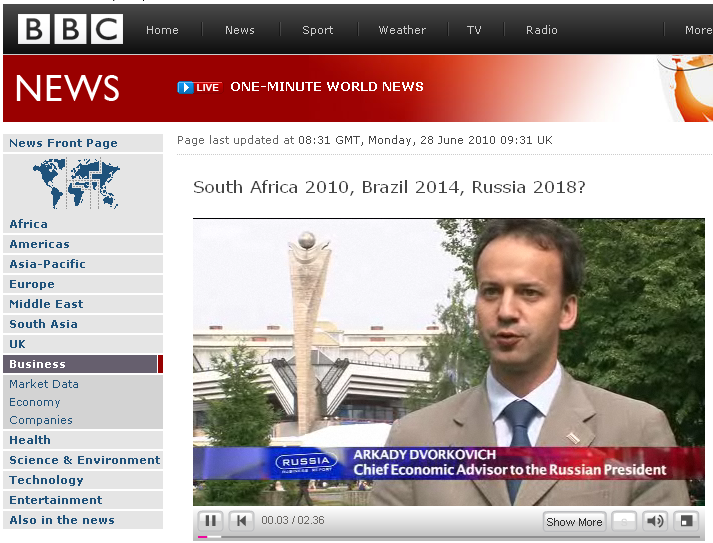
Task: Click the NEWS banner title
Action: 68,88
